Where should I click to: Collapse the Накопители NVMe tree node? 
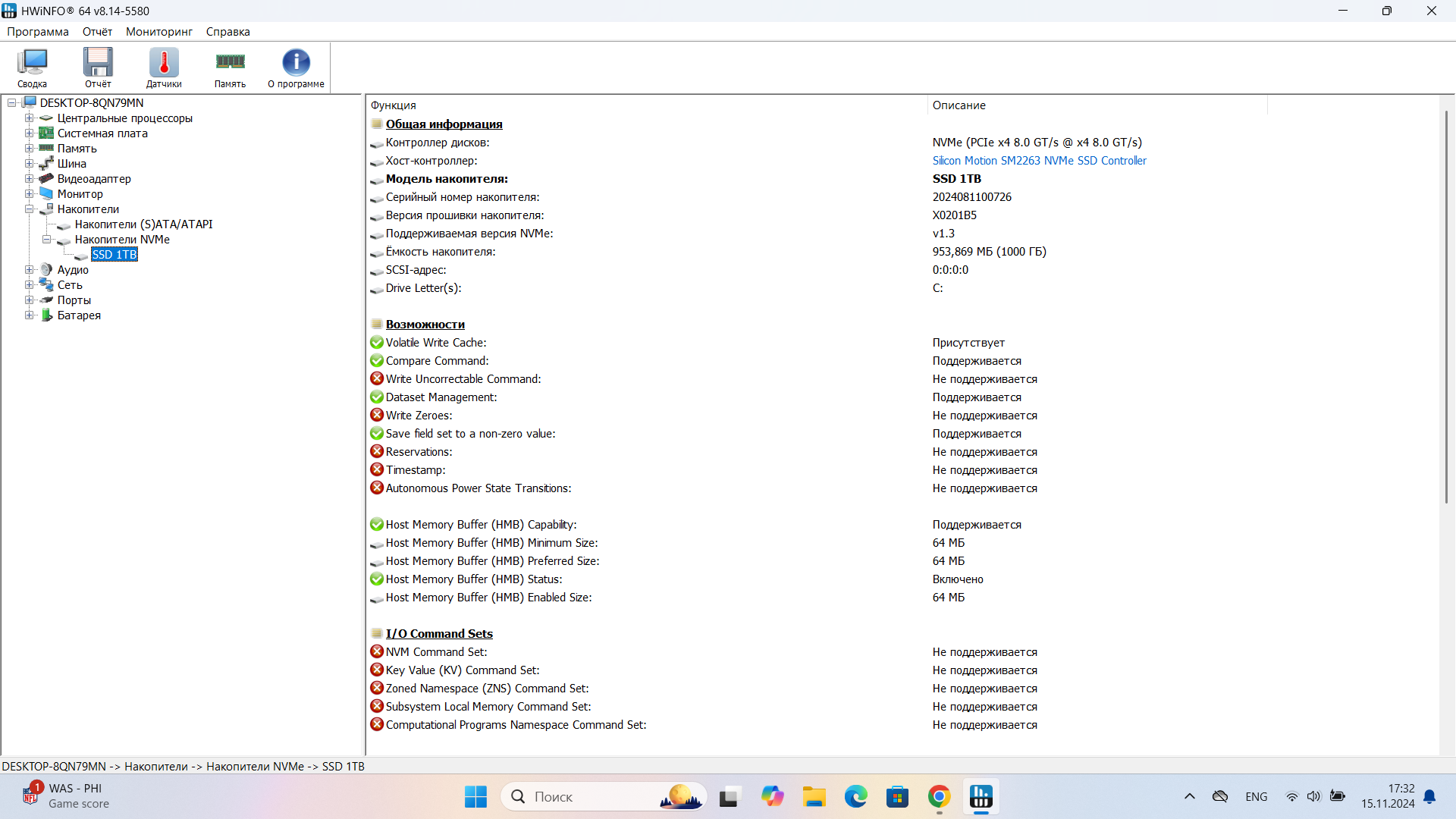point(46,240)
